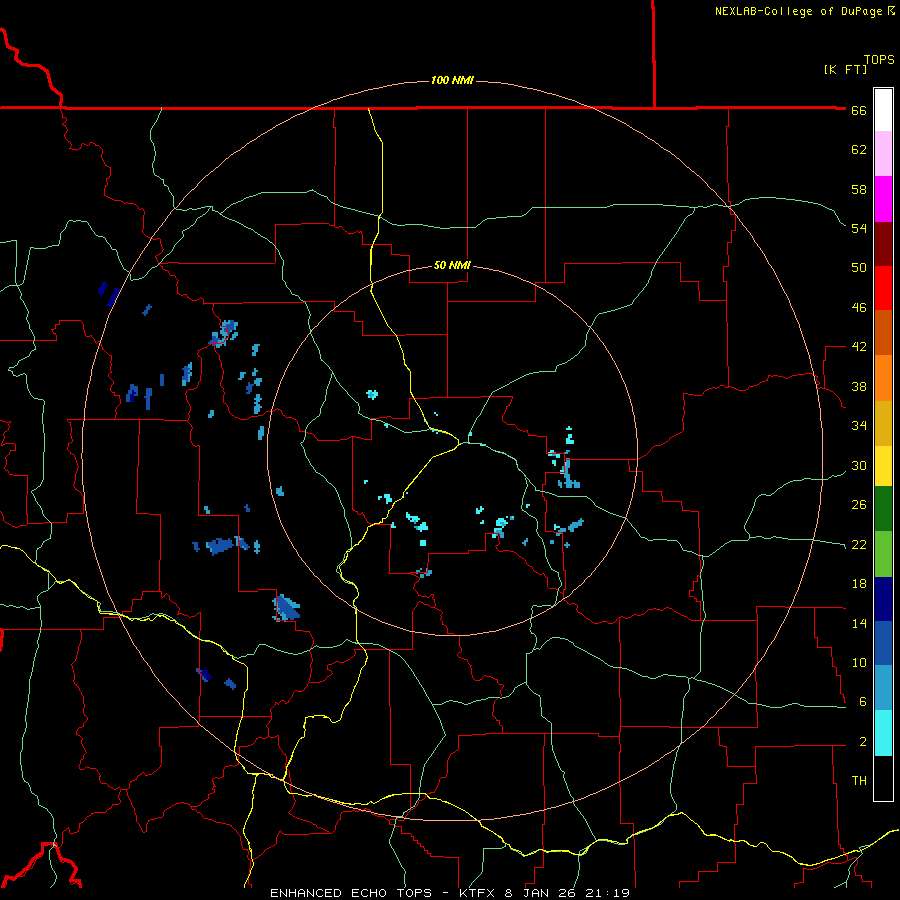Click the legend value "6"
900x900 pixels.
(863, 702)
